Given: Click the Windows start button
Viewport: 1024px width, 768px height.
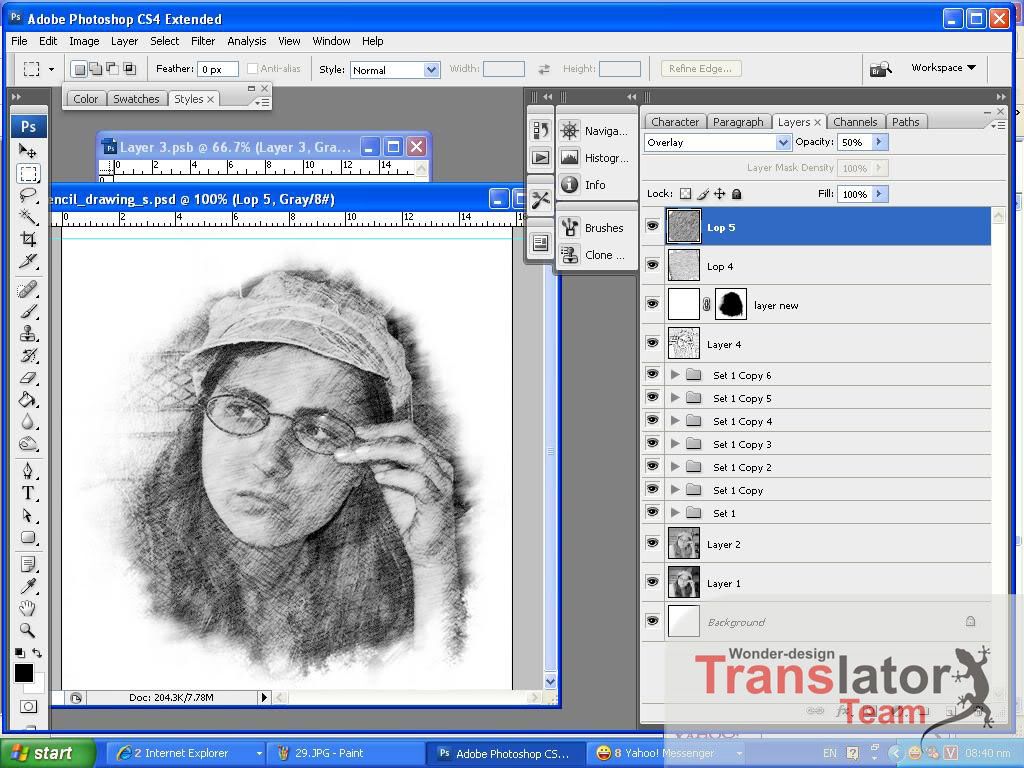Looking at the screenshot, I should [x=48, y=753].
